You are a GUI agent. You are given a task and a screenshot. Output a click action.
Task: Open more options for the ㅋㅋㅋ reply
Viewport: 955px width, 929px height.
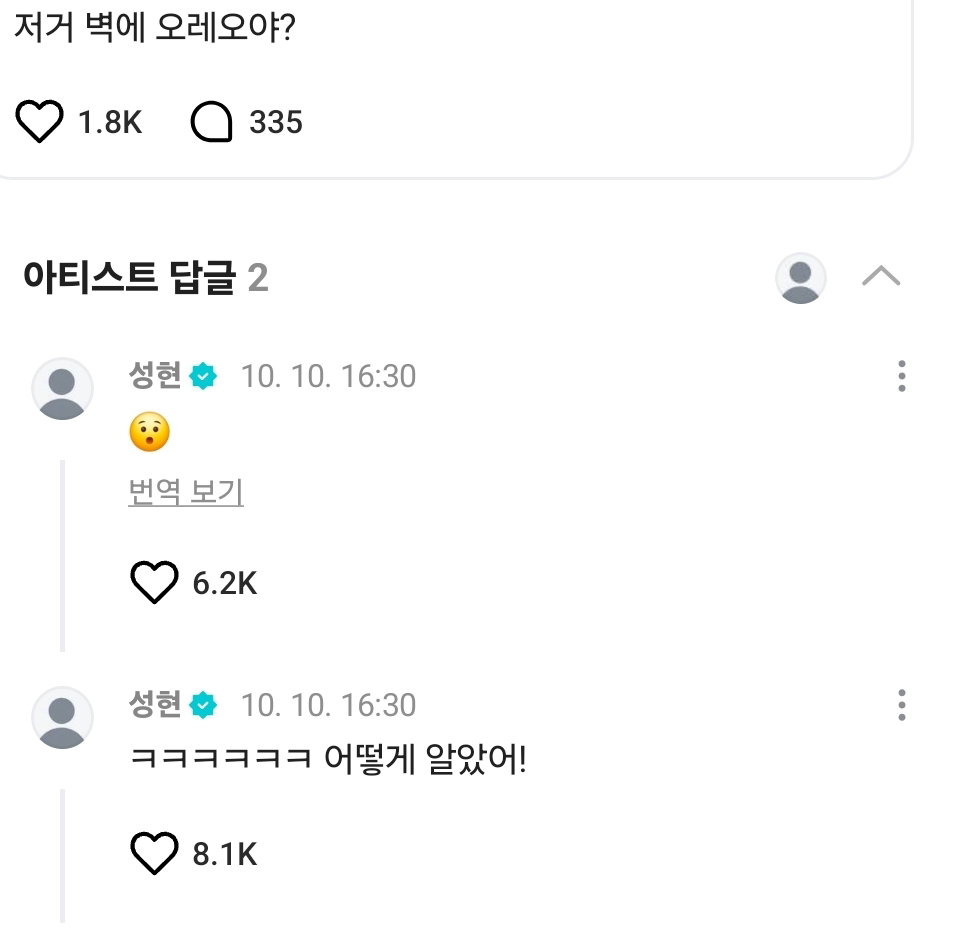click(x=901, y=705)
